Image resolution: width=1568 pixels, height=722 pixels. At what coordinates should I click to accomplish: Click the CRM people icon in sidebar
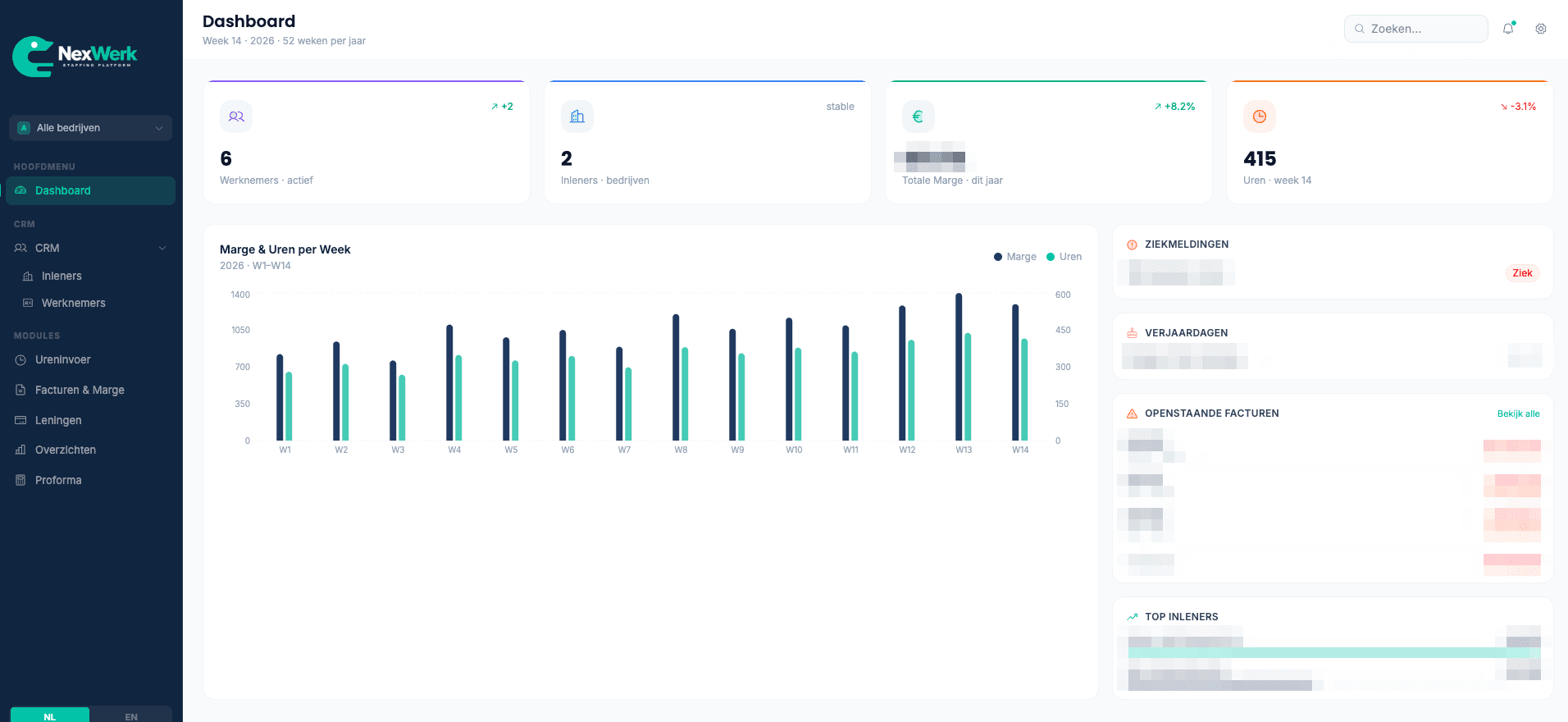21,248
